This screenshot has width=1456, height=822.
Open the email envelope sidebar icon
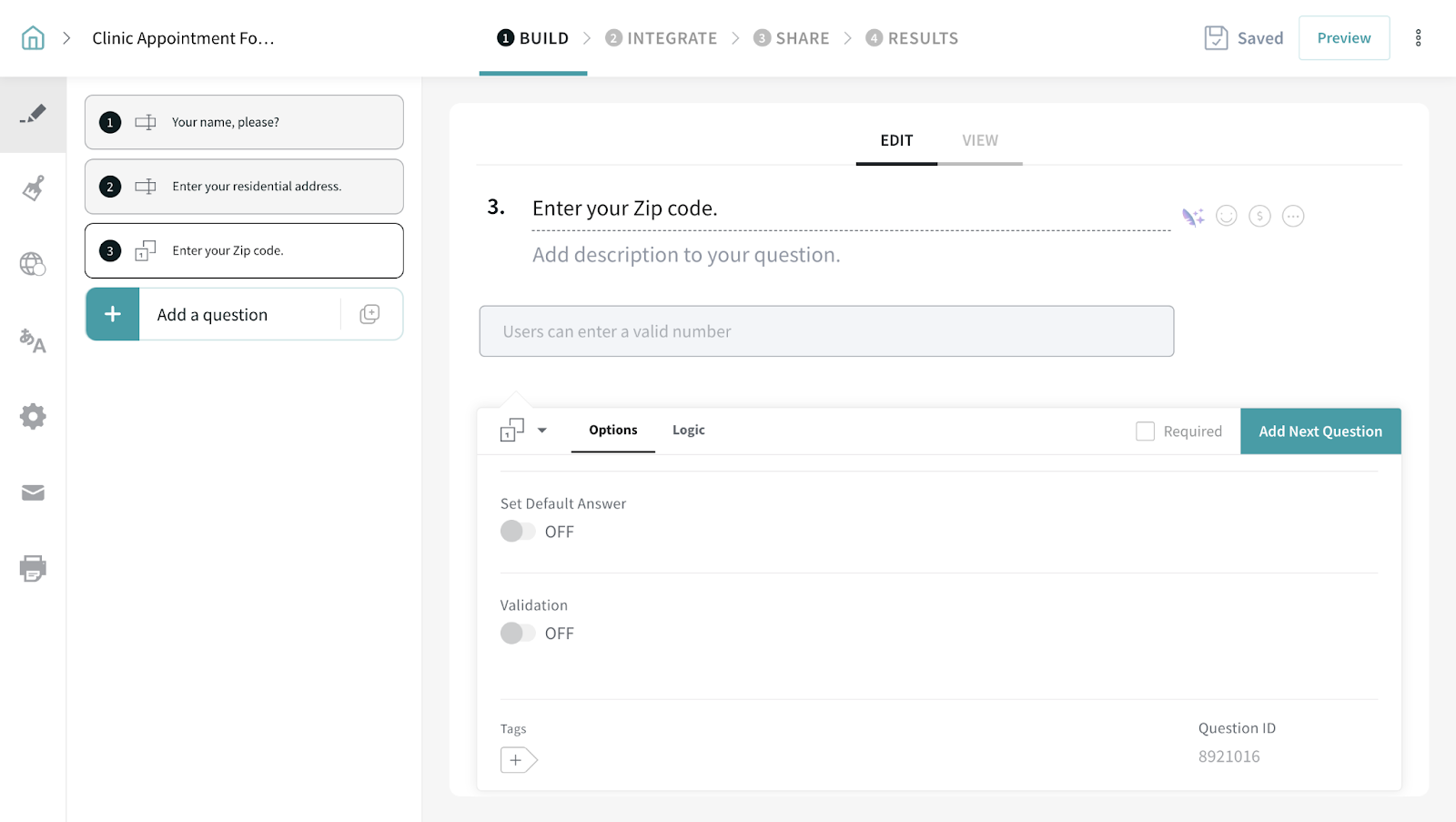33,492
